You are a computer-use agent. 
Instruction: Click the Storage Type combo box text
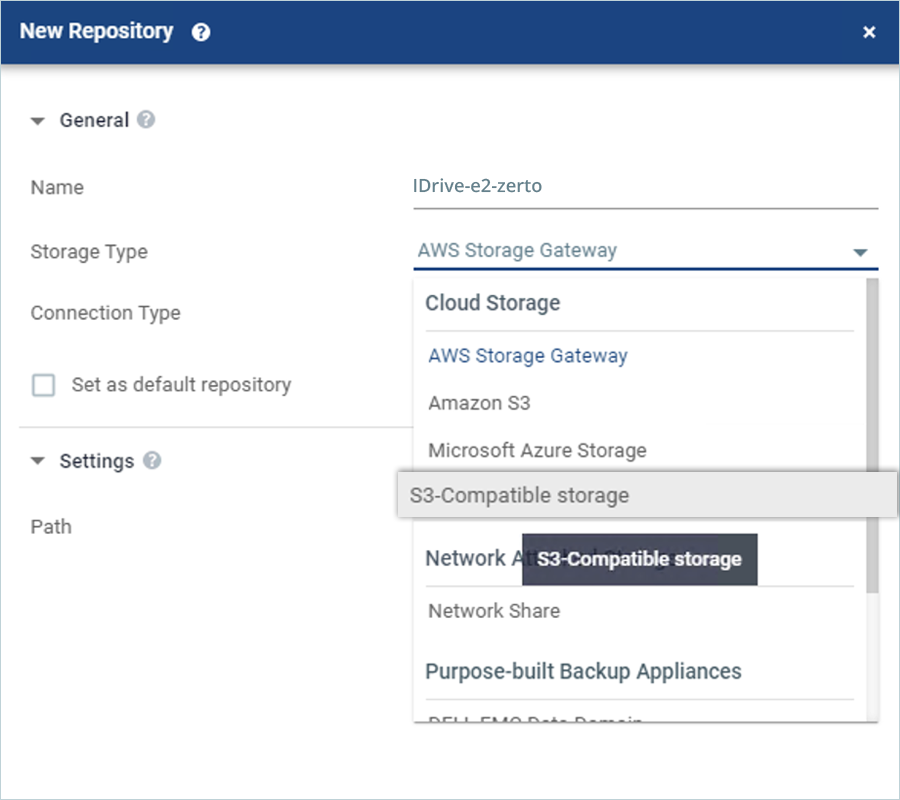point(517,251)
